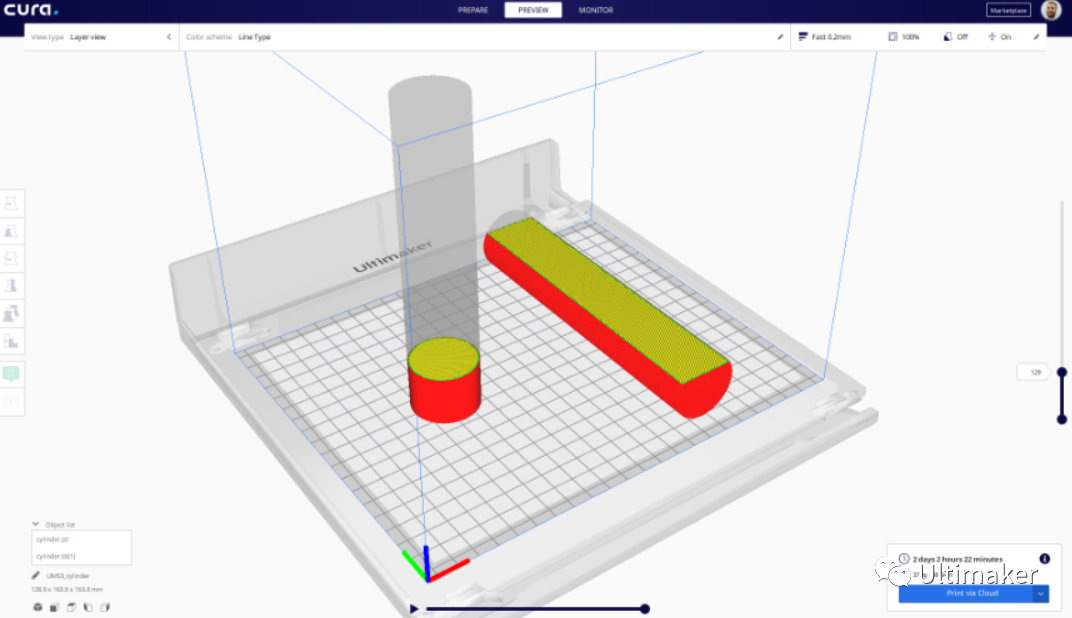
Task: Expand Print via Cloud options arrow
Action: pos(1041,593)
